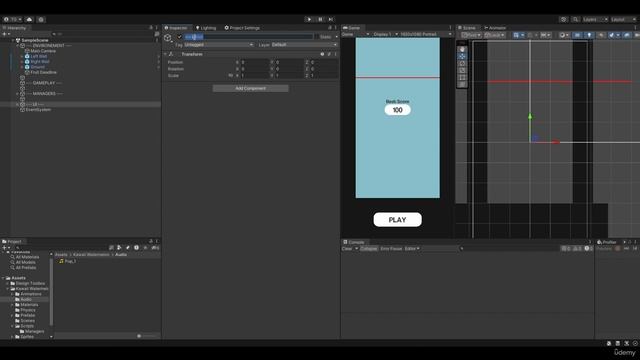Open the Editor dropdown in Console
Viewport: 640px width, 360px height.
point(412,249)
